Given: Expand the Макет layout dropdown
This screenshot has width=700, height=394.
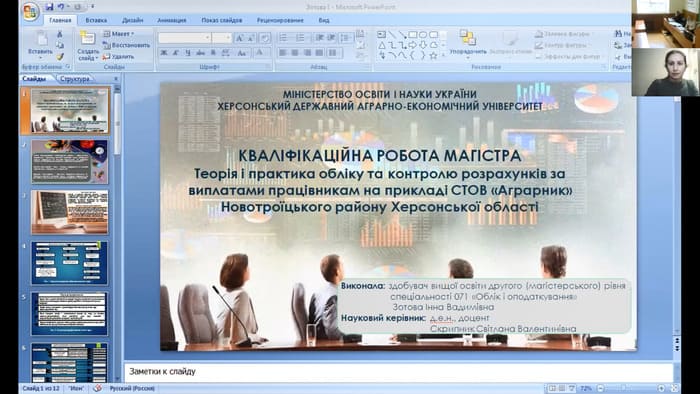Looking at the screenshot, I should coord(119,34).
